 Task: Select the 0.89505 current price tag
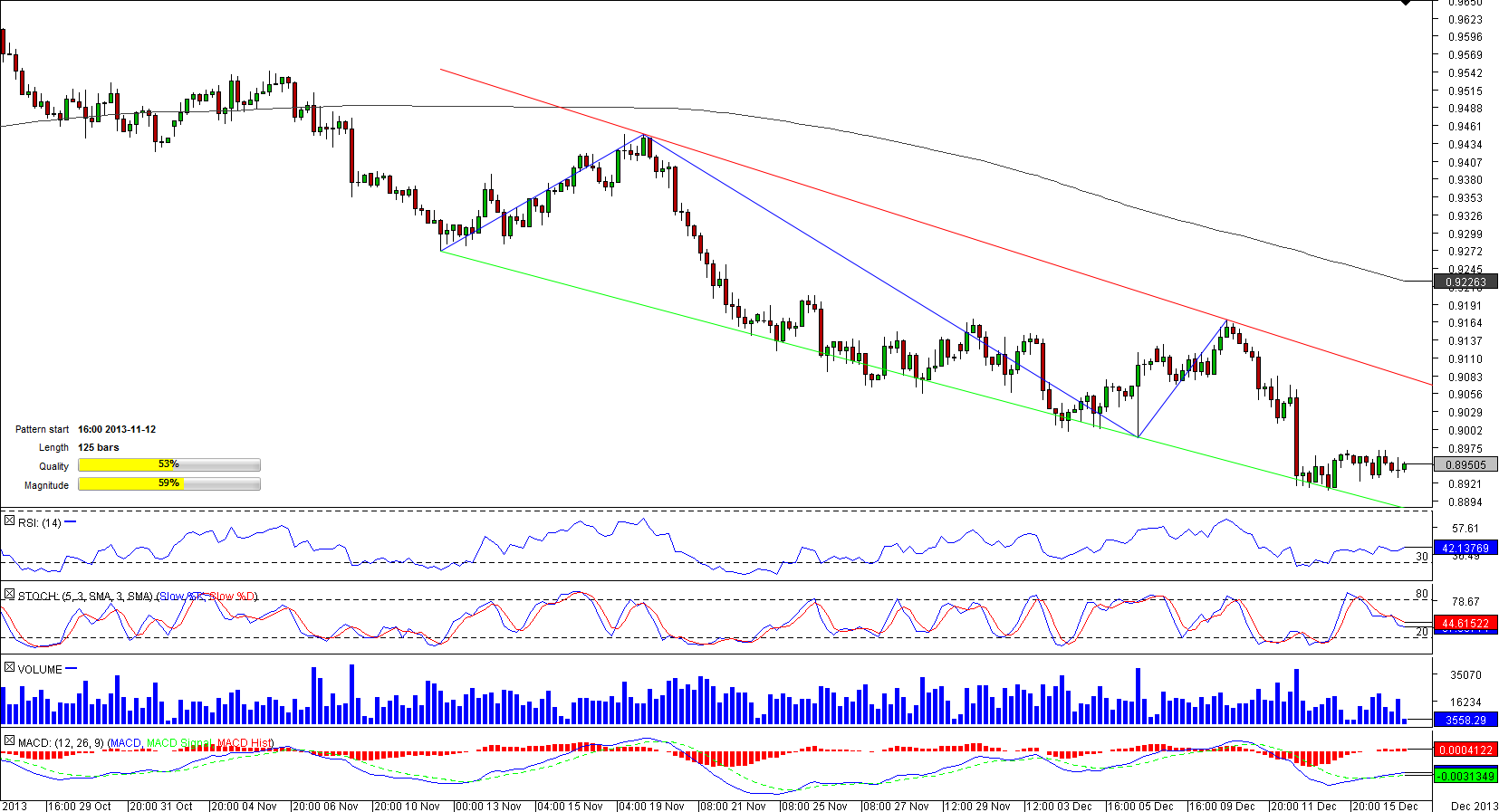click(1465, 465)
